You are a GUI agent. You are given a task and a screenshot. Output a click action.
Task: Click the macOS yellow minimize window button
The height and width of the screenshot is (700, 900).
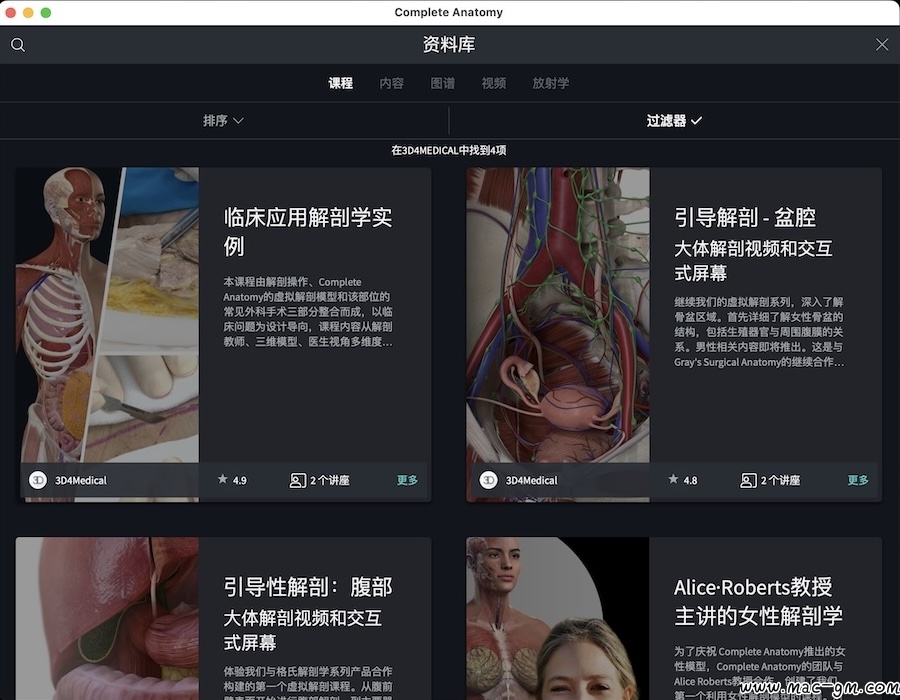pos(28,13)
